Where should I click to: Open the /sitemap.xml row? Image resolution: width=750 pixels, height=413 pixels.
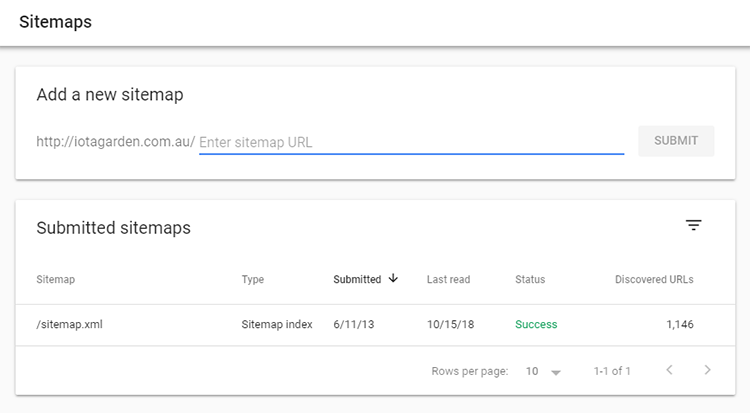tap(375, 325)
